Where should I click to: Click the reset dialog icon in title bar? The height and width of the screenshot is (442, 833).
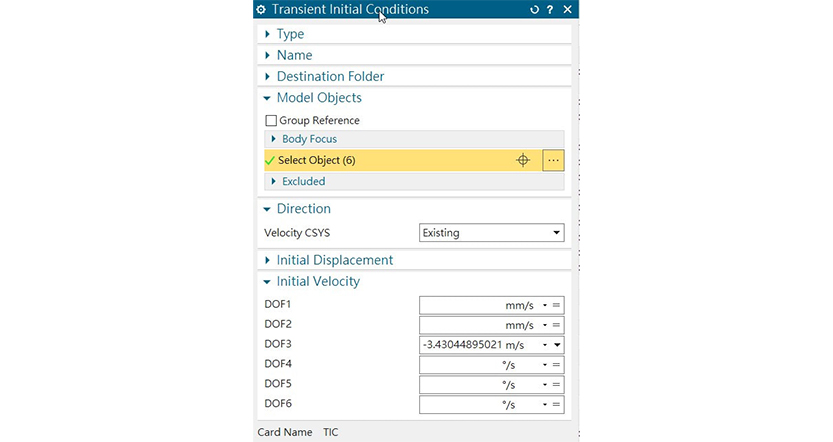pyautogui.click(x=534, y=10)
